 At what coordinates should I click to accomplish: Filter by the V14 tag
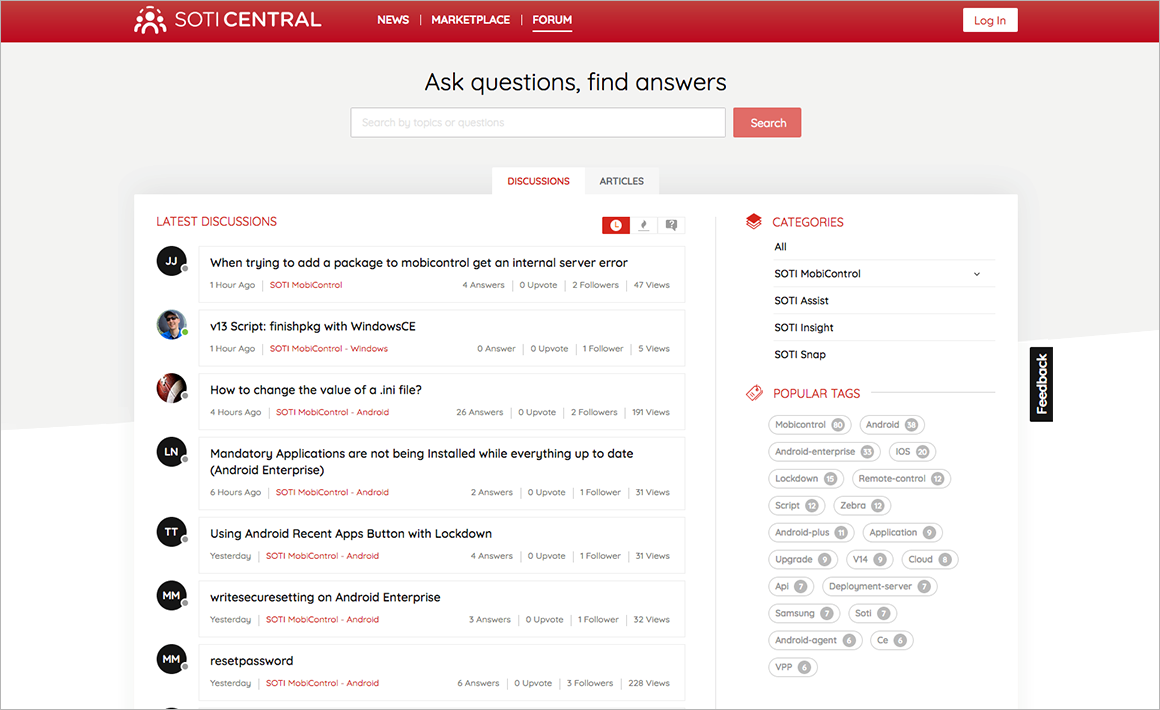pyautogui.click(x=869, y=559)
